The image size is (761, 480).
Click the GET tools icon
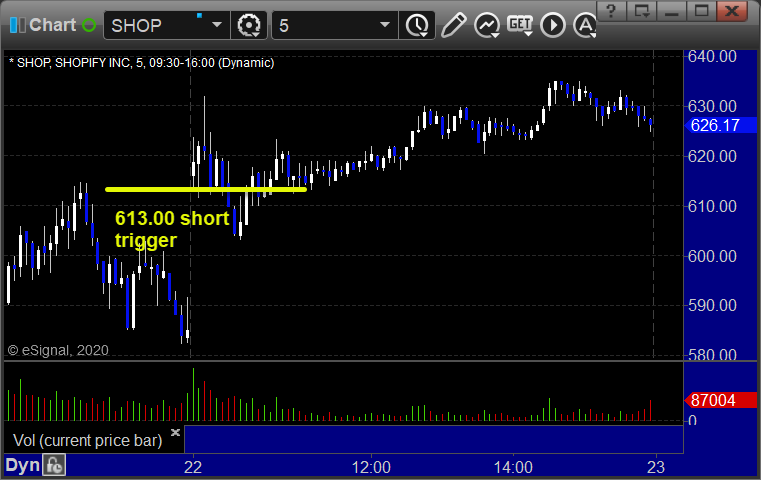click(x=520, y=25)
